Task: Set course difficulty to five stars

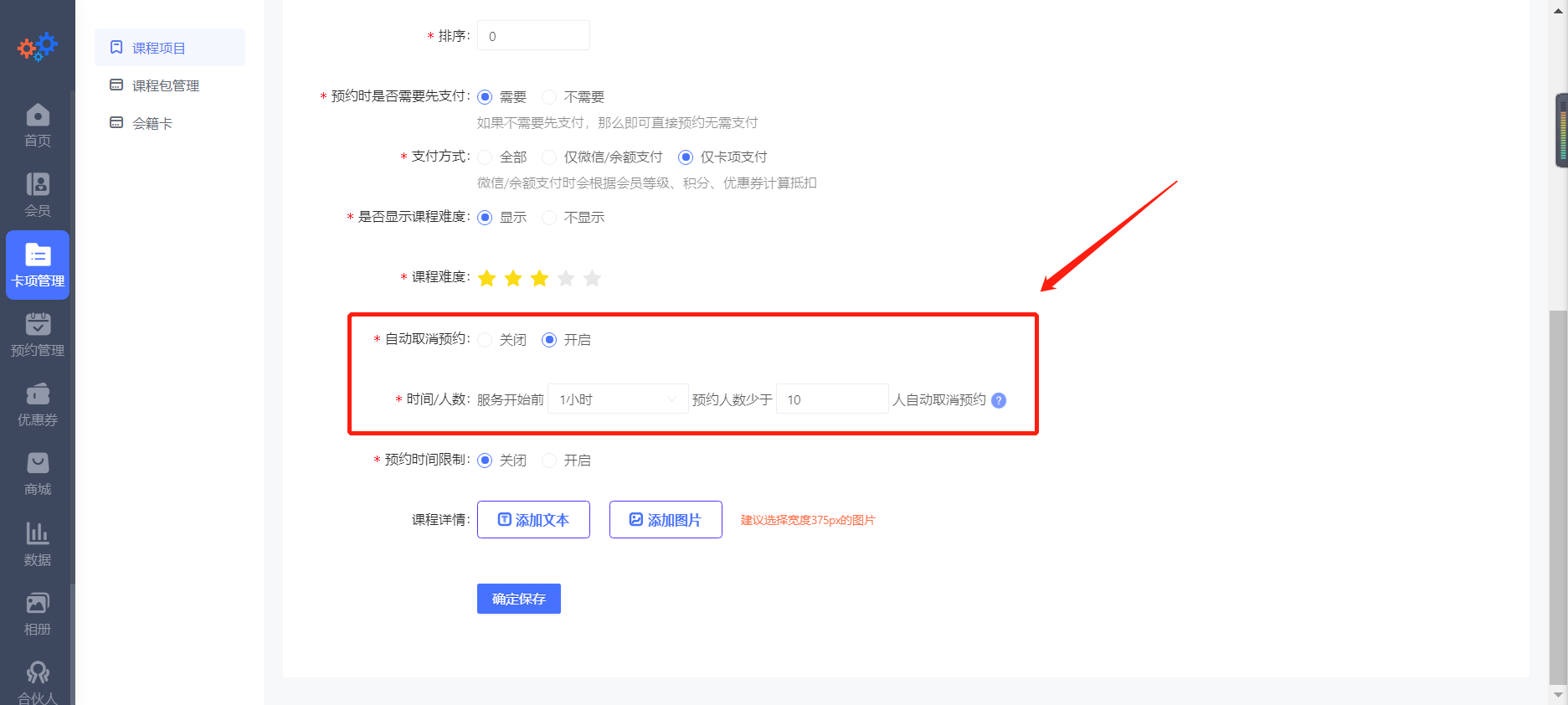Action: [x=593, y=278]
